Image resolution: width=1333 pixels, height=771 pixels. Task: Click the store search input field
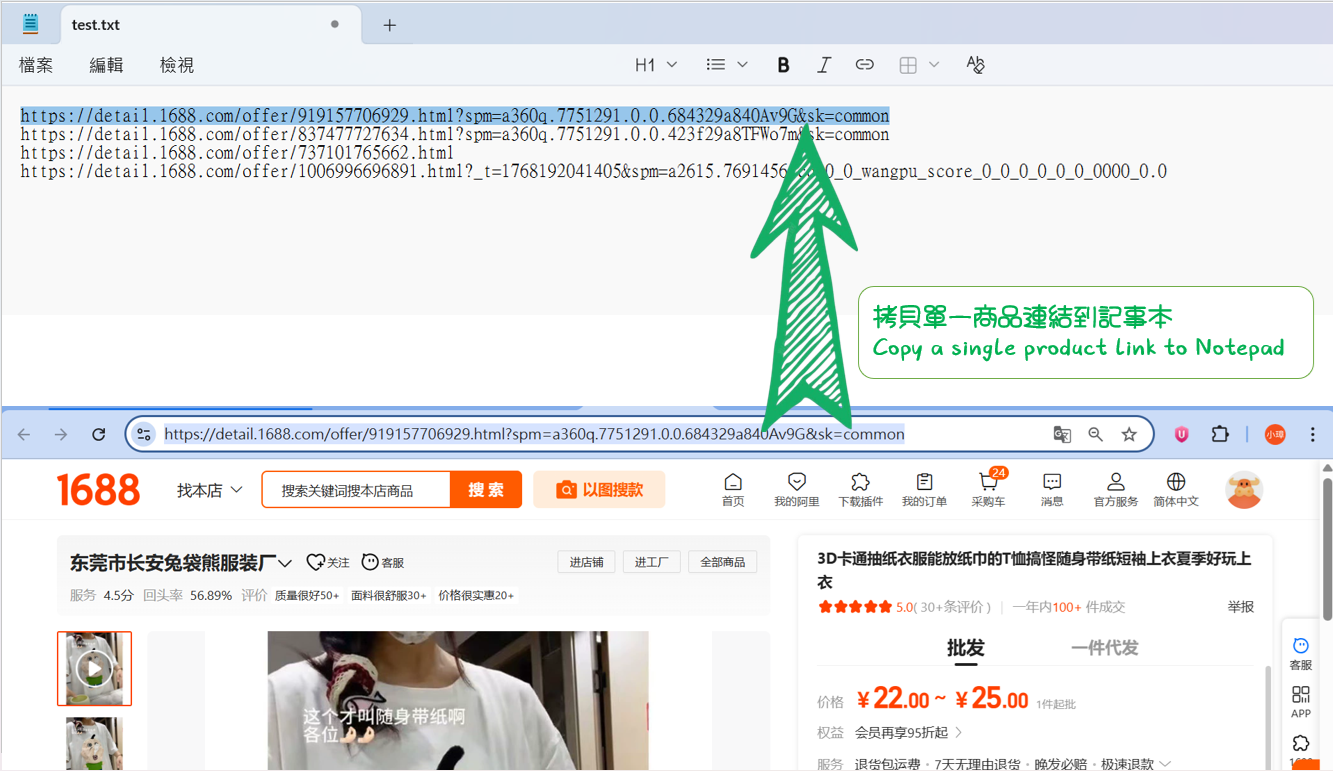coord(356,490)
